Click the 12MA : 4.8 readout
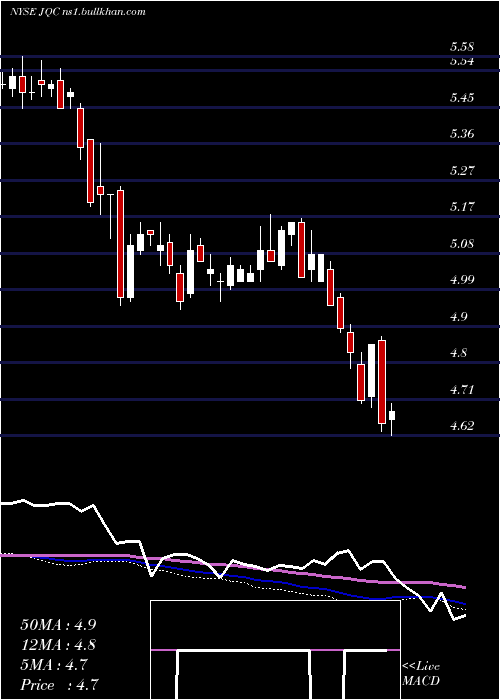 coord(58,645)
